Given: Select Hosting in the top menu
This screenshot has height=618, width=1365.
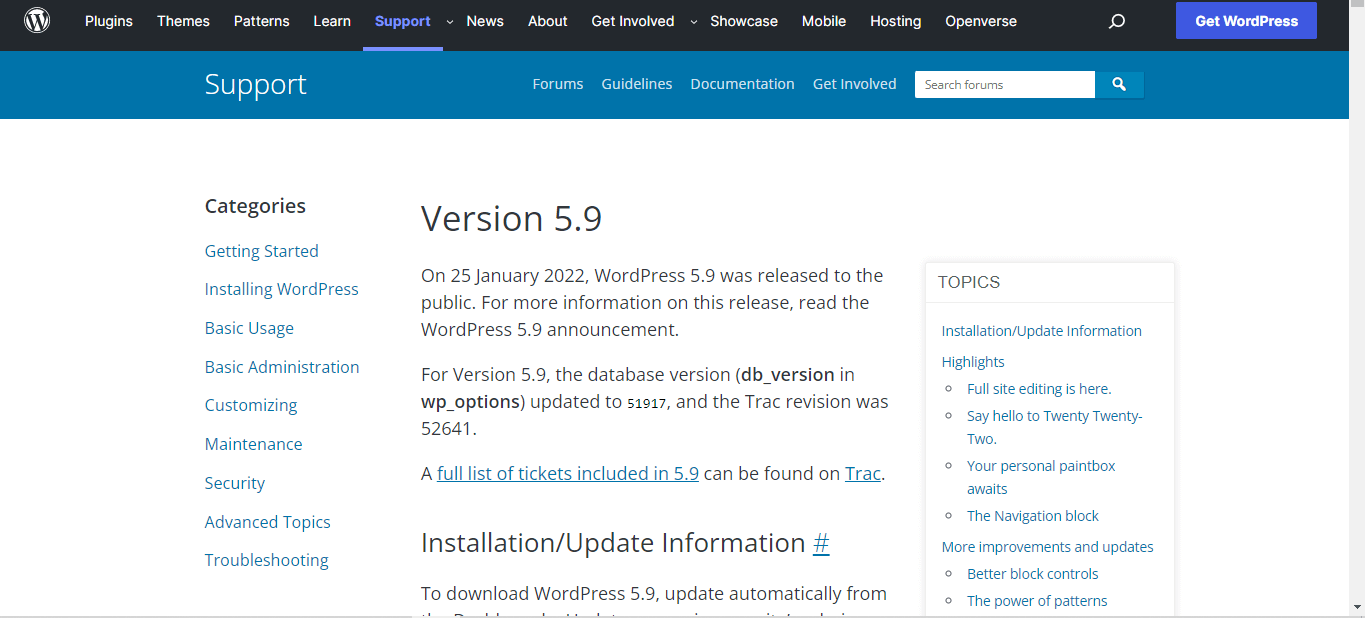Looking at the screenshot, I should [x=896, y=21].
